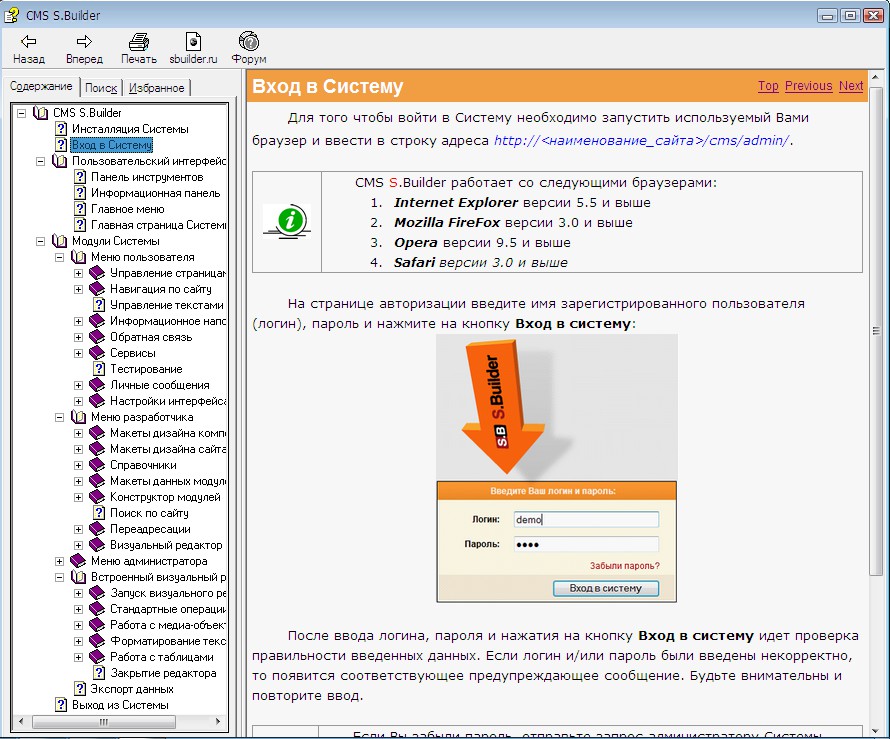890x739 pixels.
Task: Expand the Информационное наполнение node
Action: [x=78, y=321]
